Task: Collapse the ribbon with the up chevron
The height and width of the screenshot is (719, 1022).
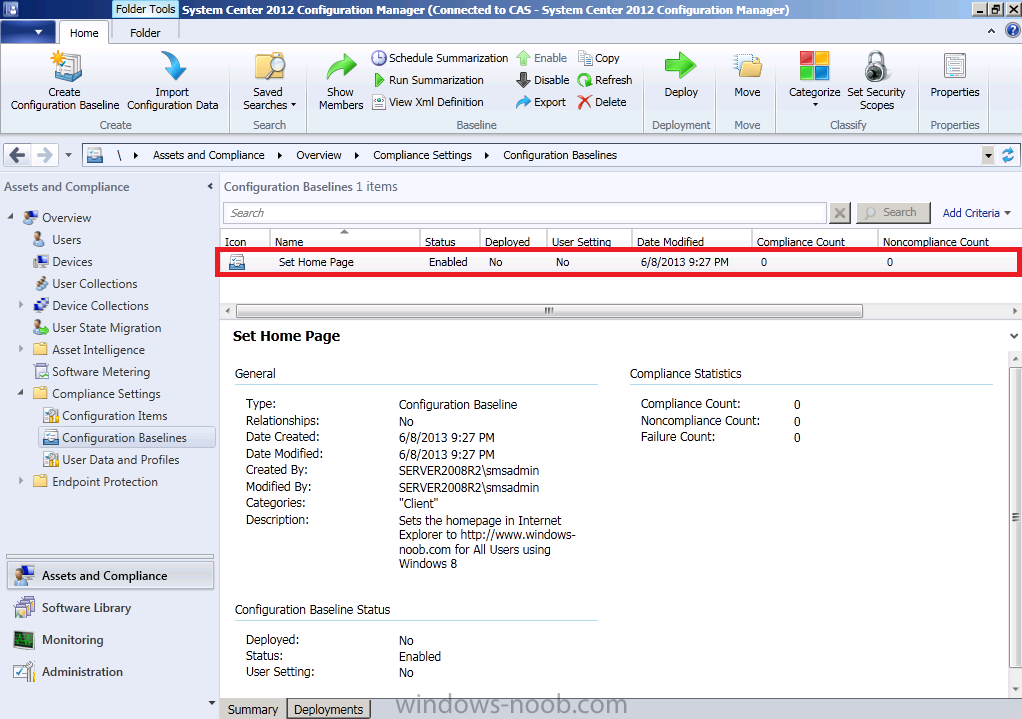Action: pos(991,31)
